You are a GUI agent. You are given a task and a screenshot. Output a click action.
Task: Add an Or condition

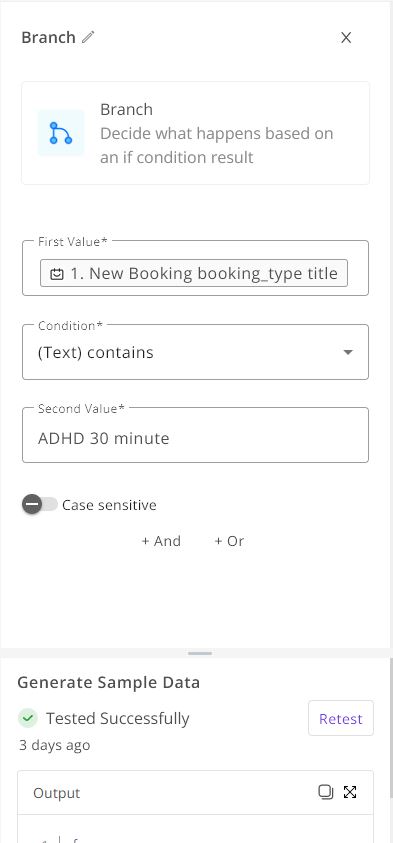(x=229, y=541)
